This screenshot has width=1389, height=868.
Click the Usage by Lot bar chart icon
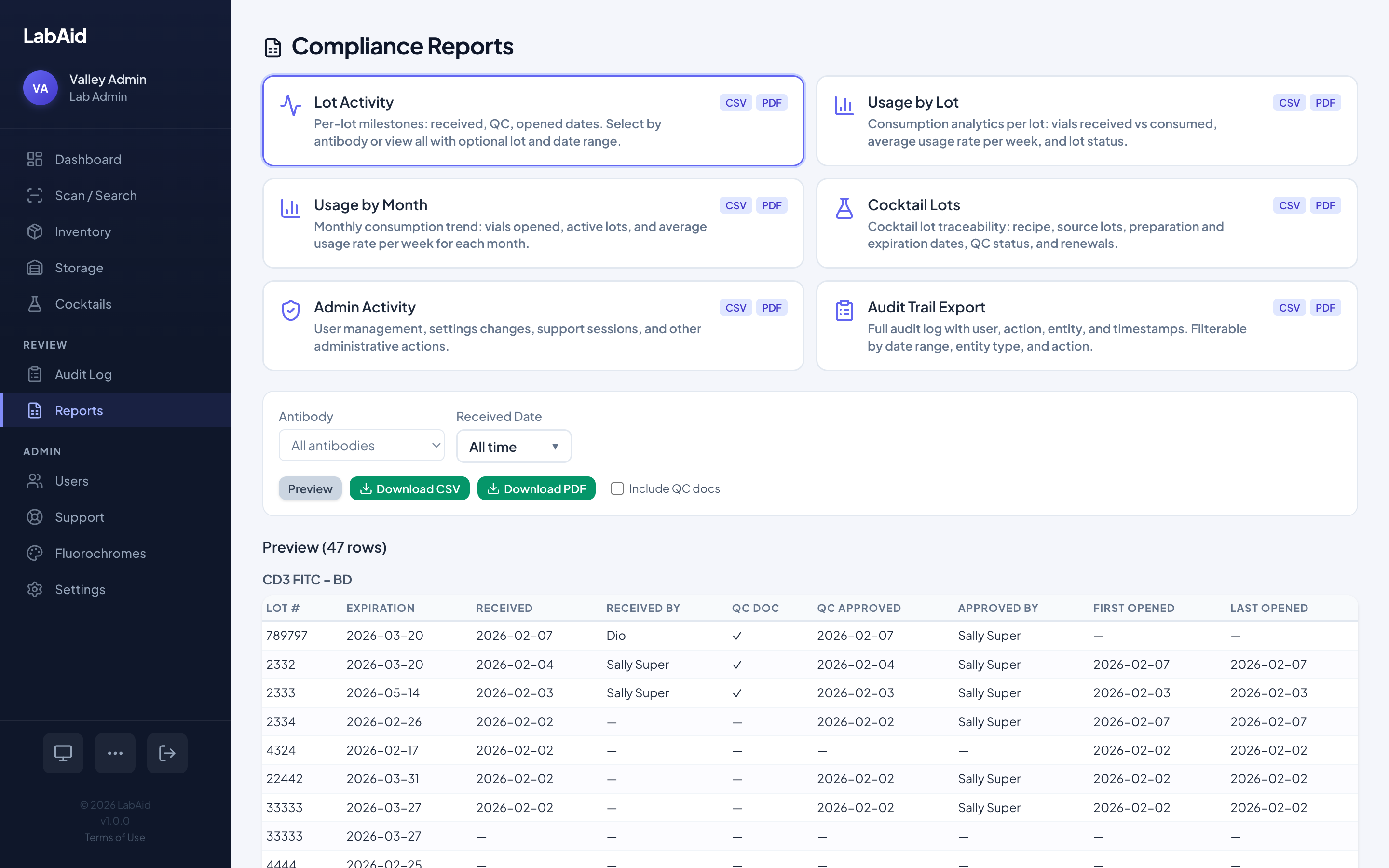pos(844,106)
